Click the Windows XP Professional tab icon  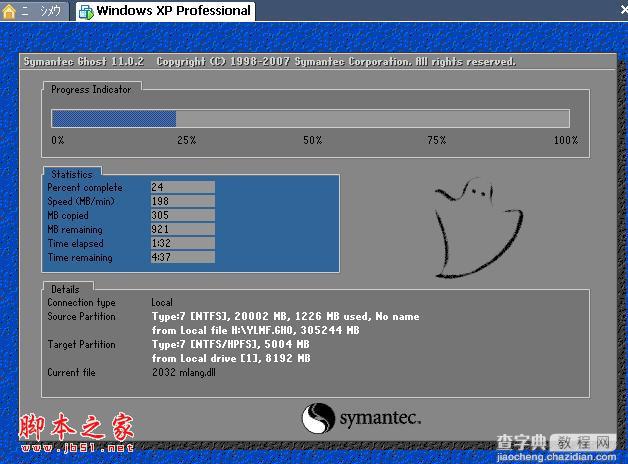point(86,12)
